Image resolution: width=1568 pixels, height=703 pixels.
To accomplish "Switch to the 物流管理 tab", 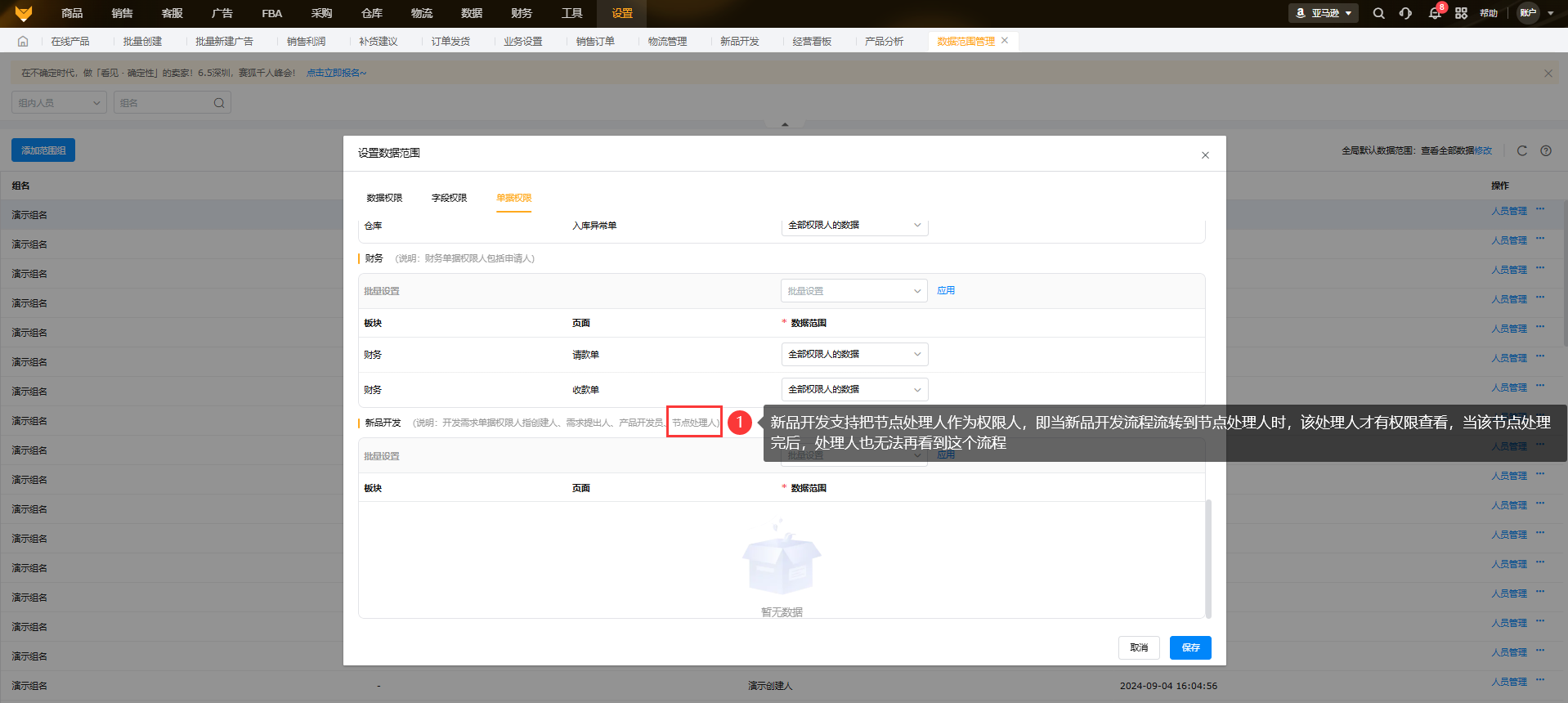I will click(x=667, y=41).
